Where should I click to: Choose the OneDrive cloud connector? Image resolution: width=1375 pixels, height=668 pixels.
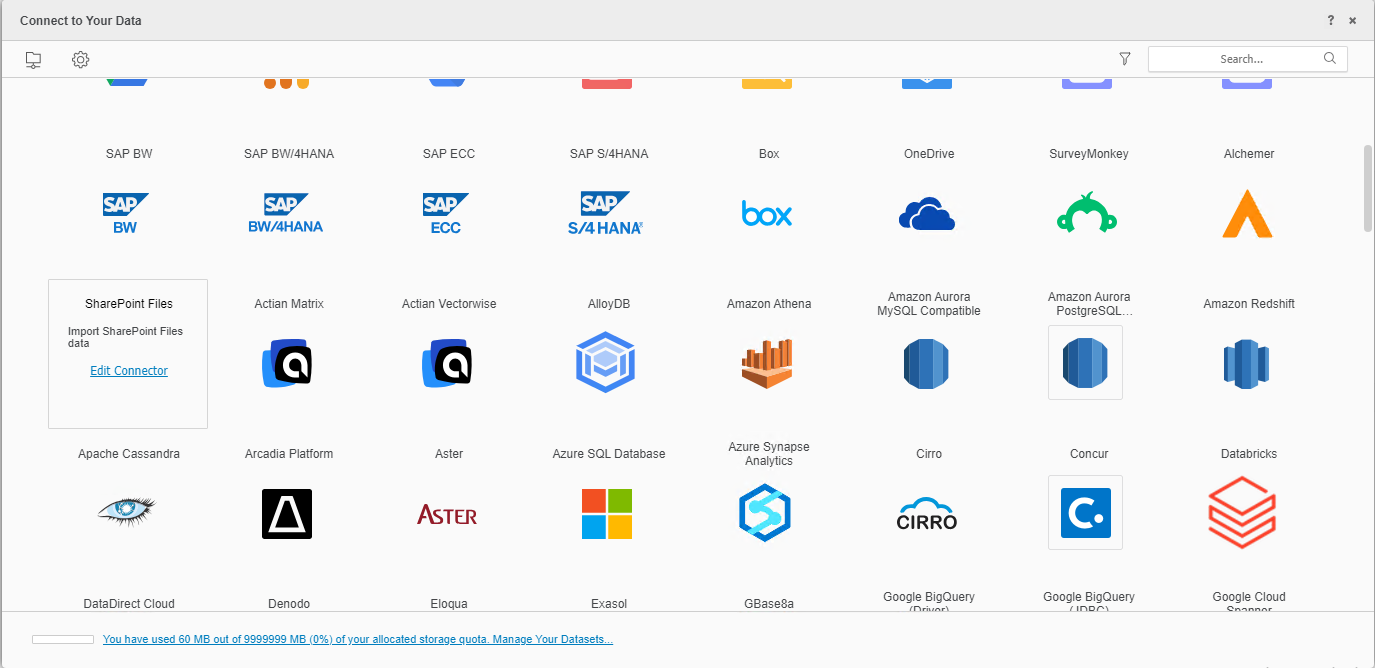pos(927,213)
